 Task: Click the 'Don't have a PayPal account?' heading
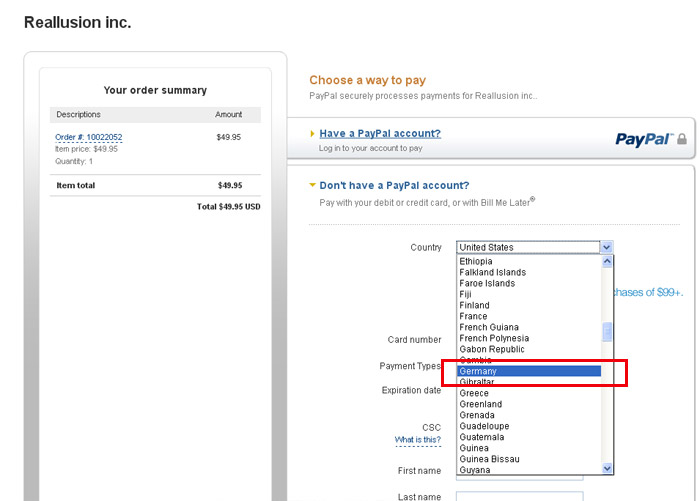click(x=394, y=185)
